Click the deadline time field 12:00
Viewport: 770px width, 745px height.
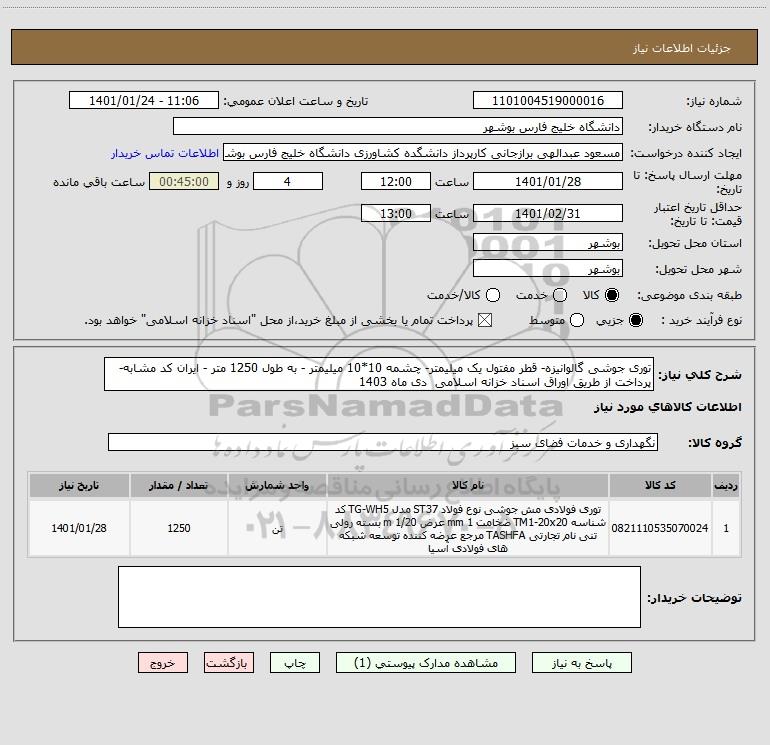coord(396,181)
